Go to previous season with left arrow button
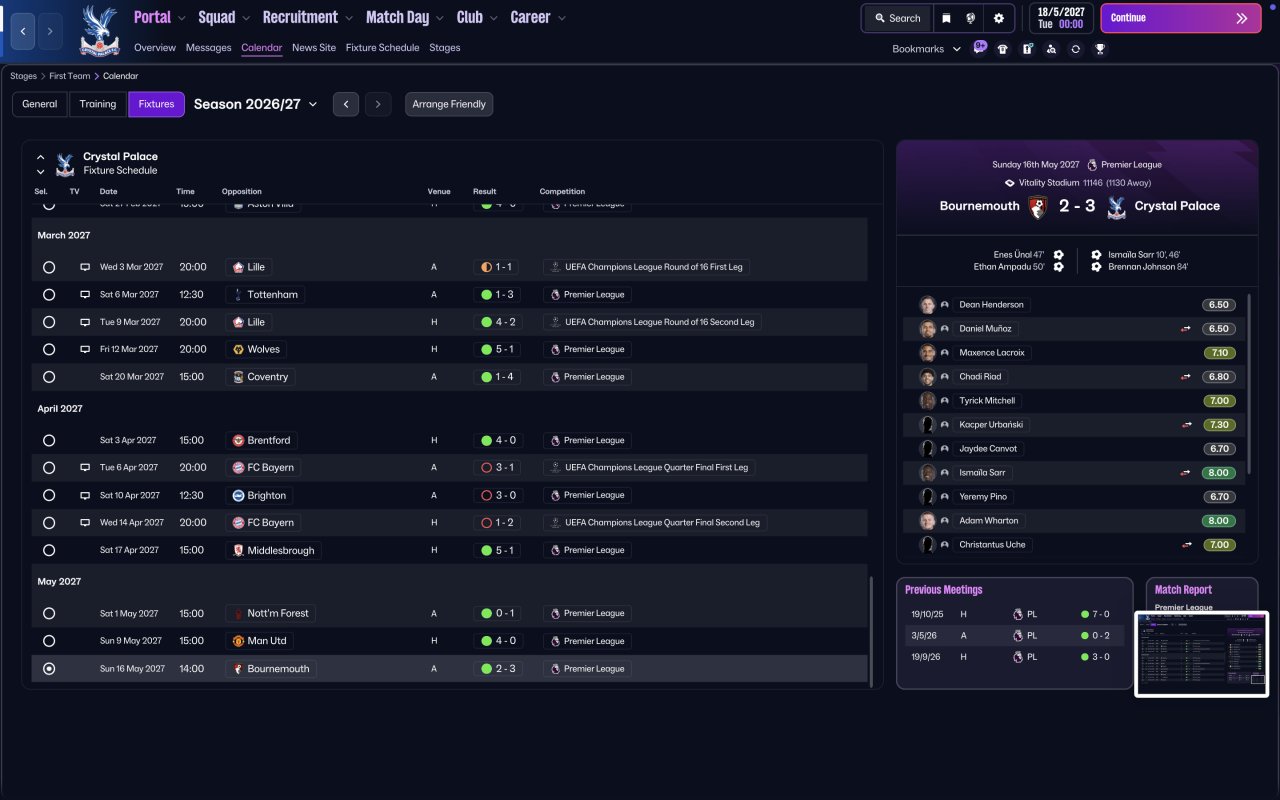This screenshot has width=1280, height=800. point(346,104)
